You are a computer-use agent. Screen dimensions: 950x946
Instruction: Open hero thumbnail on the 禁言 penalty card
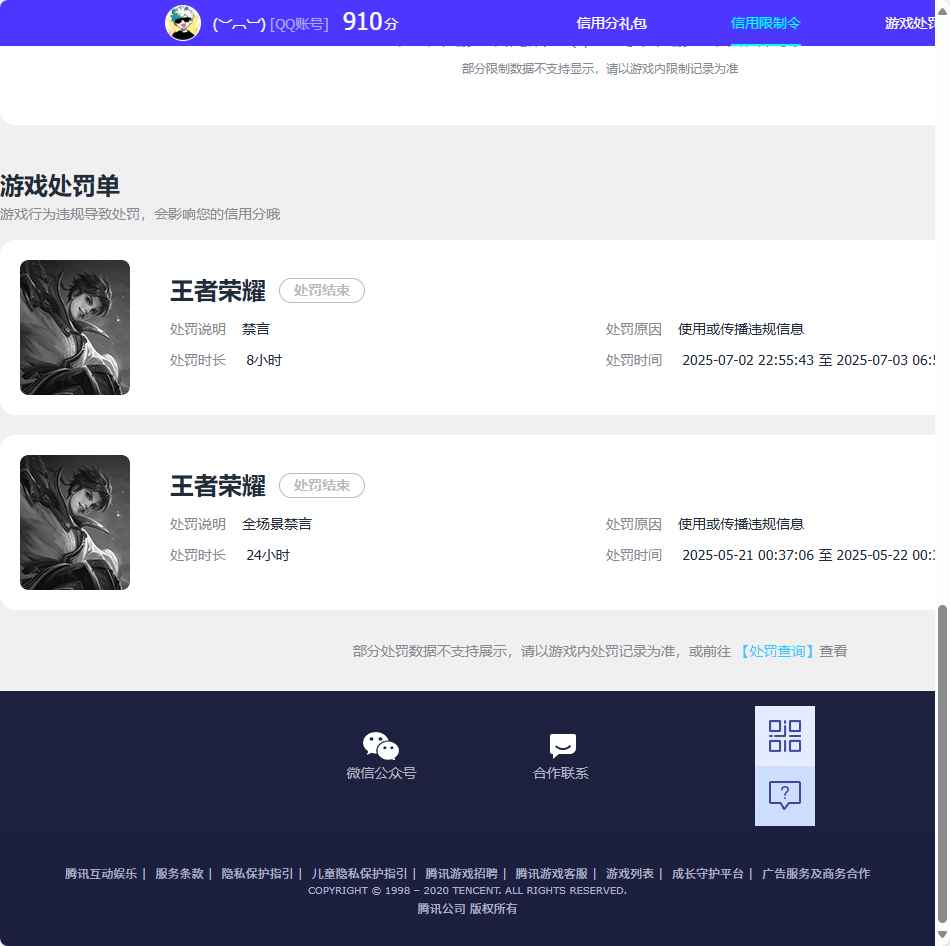tap(75, 327)
